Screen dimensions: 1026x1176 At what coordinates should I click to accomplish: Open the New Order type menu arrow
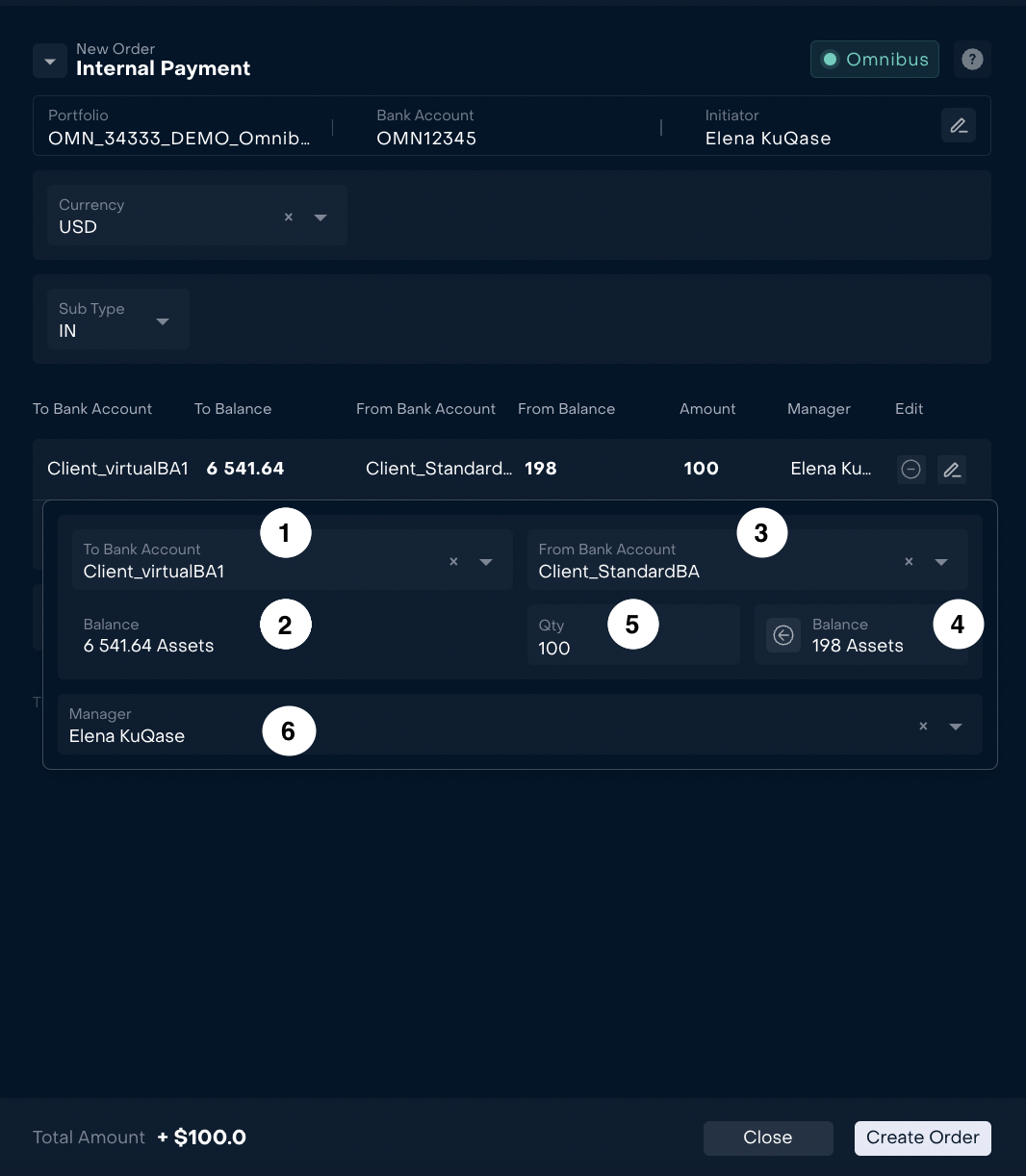50,62
